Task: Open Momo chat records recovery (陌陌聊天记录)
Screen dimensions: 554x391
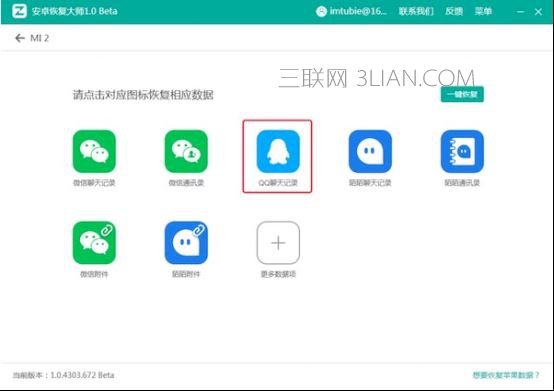Action: [370, 151]
